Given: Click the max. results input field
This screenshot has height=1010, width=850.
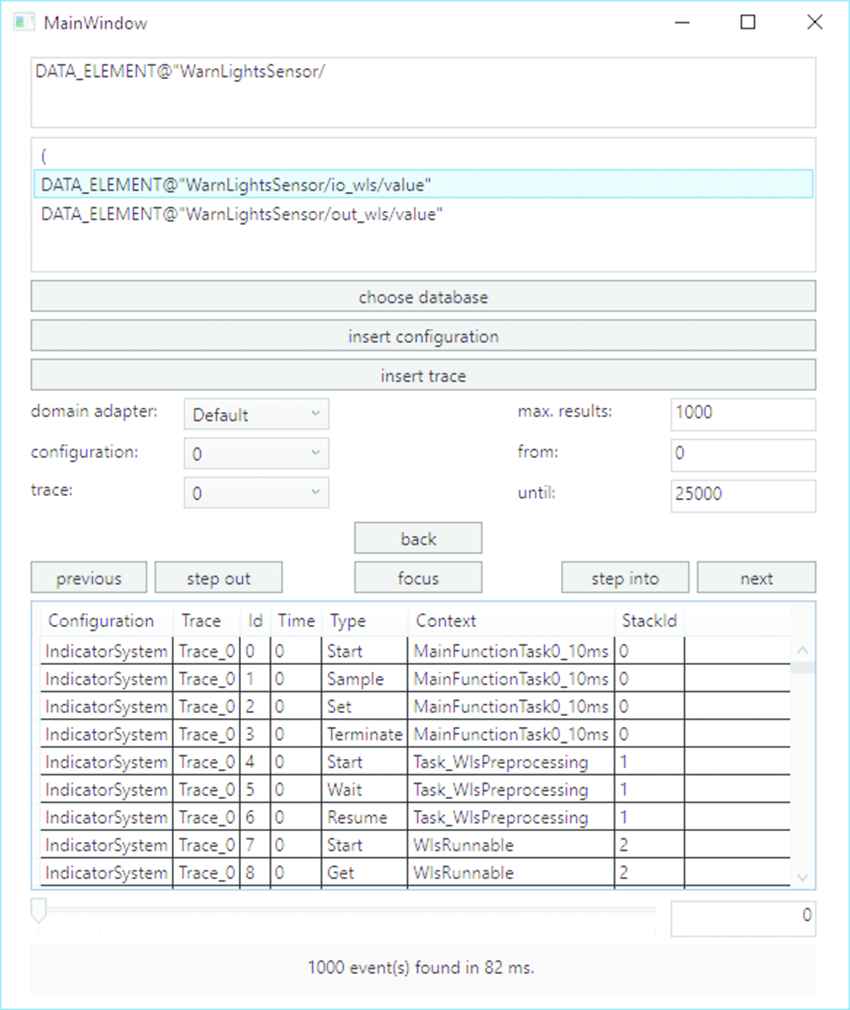Looking at the screenshot, I should pos(742,413).
